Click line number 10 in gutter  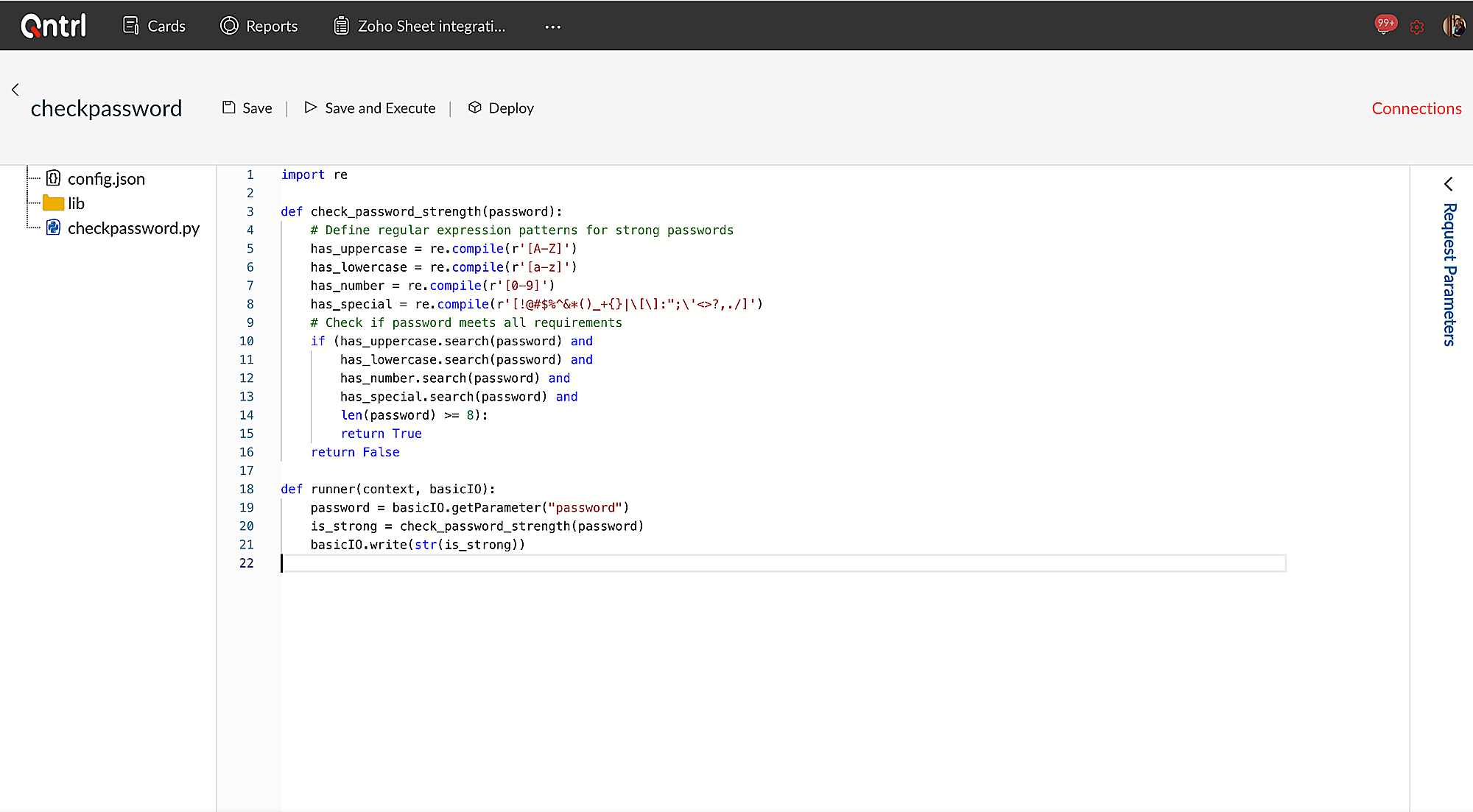click(246, 341)
